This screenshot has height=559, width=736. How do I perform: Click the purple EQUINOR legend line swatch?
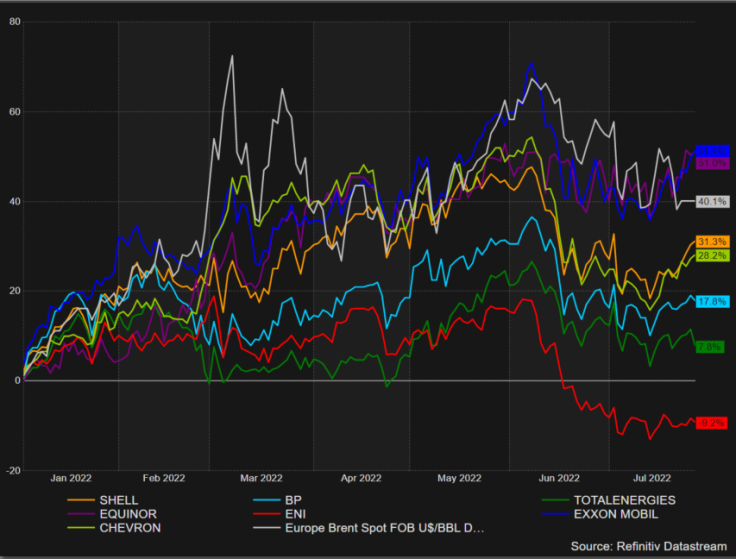point(81,514)
